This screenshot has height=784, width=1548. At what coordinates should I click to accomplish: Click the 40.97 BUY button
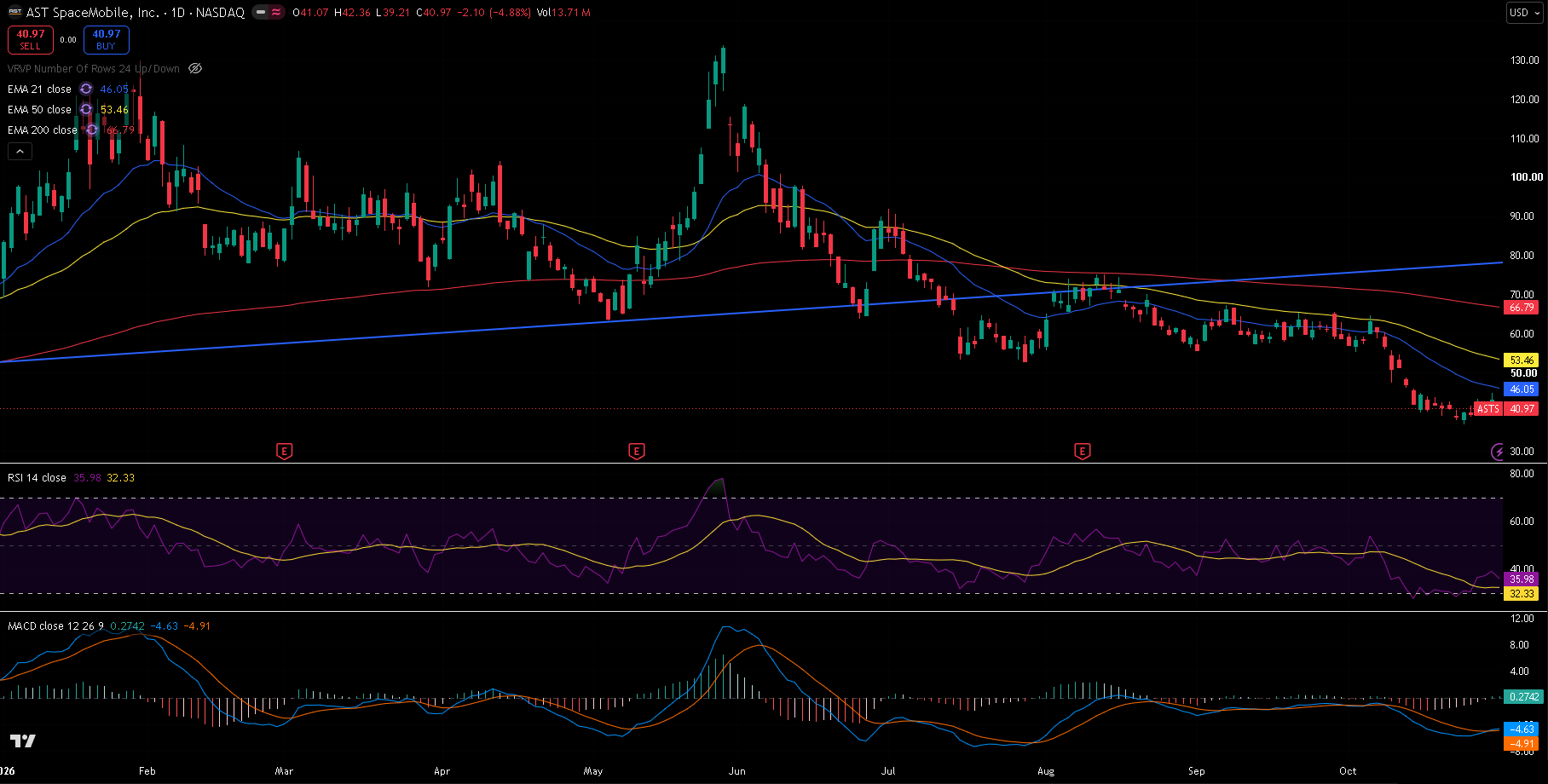(x=107, y=40)
